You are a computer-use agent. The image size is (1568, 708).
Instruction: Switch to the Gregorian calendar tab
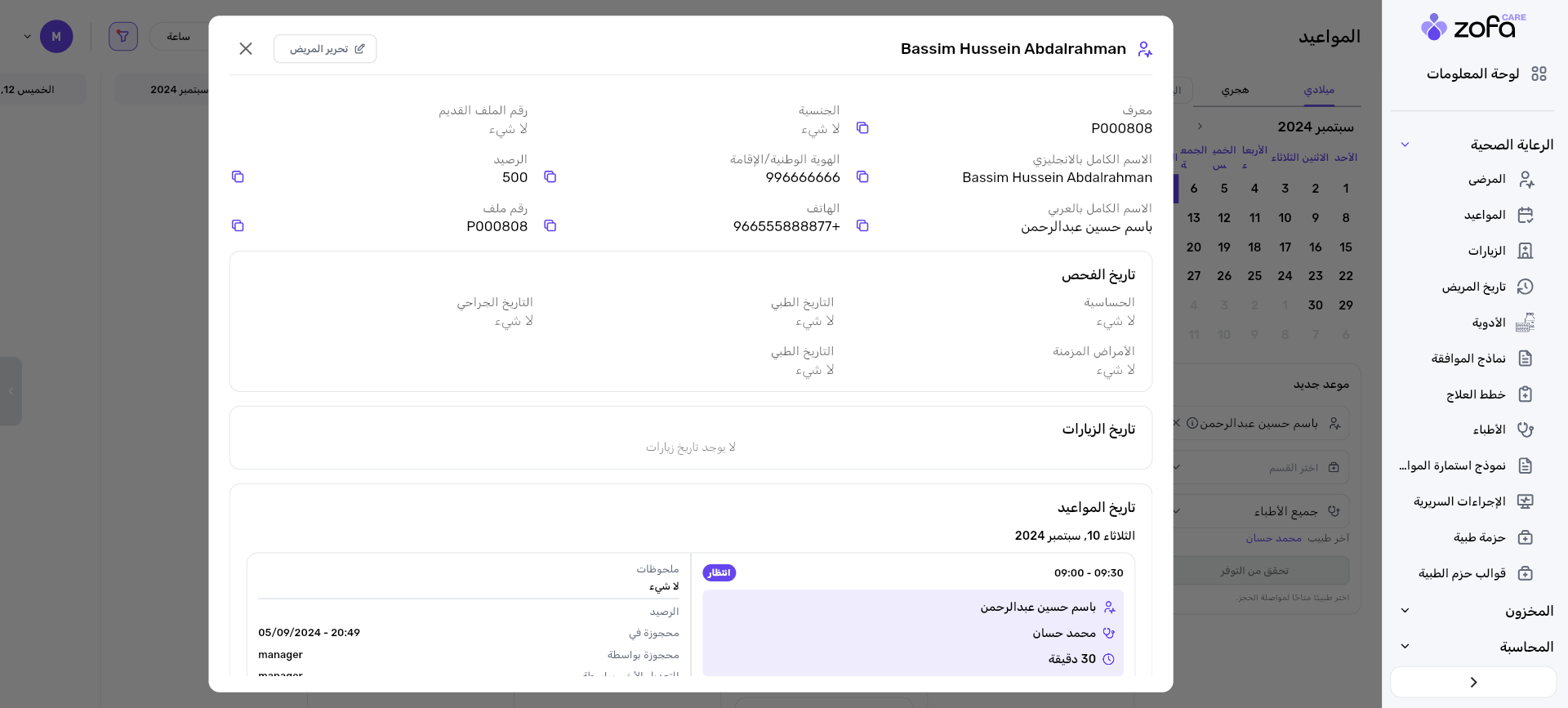click(1319, 90)
